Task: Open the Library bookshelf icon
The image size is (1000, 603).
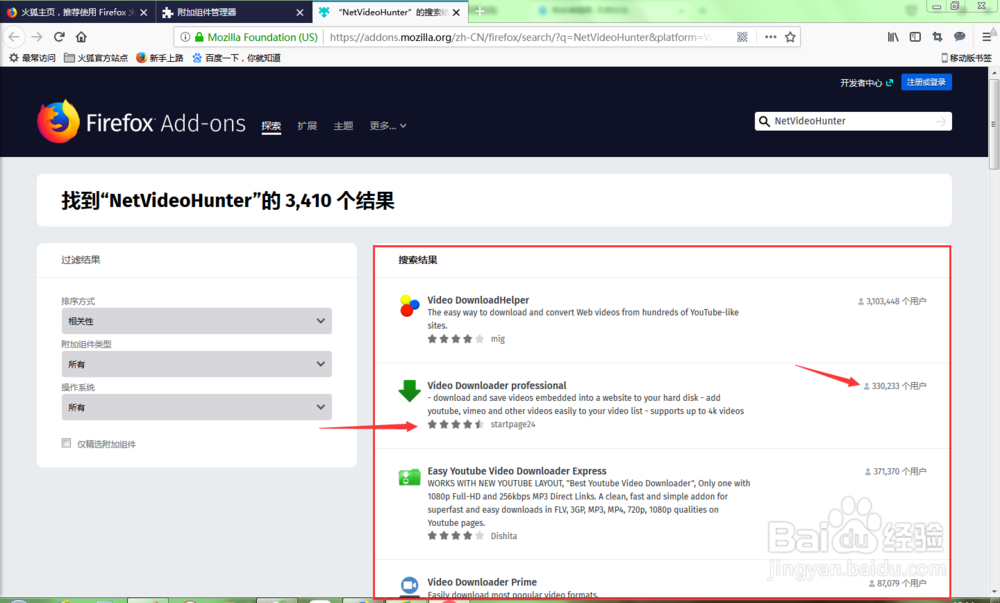Action: coord(893,37)
